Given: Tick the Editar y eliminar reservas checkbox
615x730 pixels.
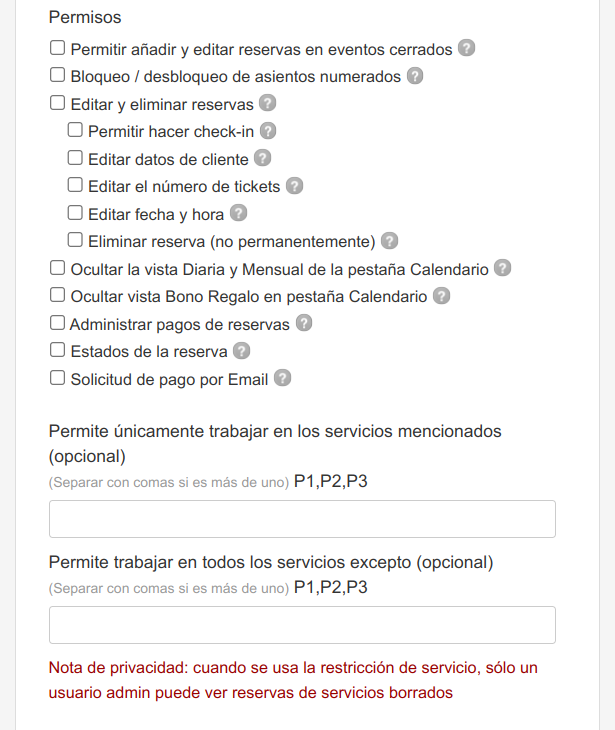Looking at the screenshot, I should click(x=57, y=102).
